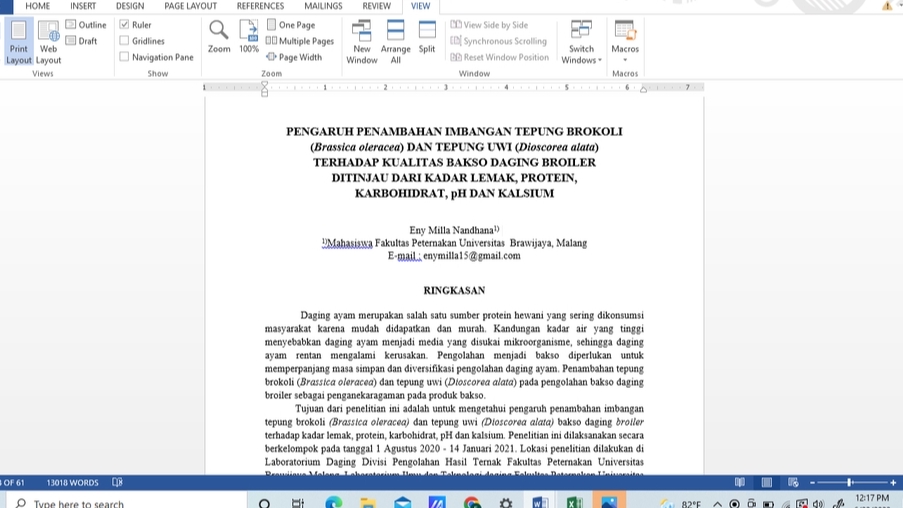The width and height of the screenshot is (903, 508).
Task: Click the right indent ruler marker
Action: point(643,89)
